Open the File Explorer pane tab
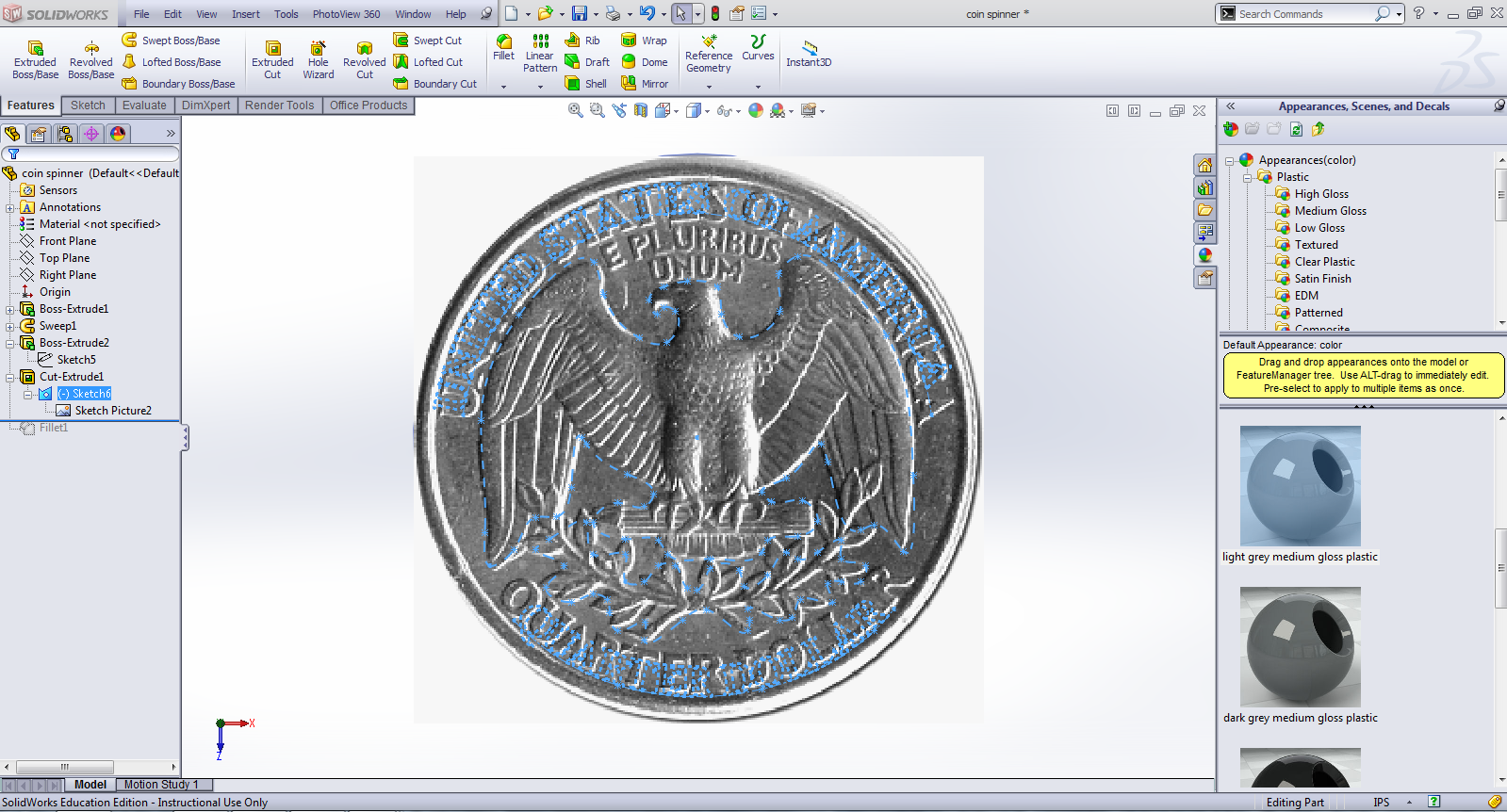 coord(1204,210)
